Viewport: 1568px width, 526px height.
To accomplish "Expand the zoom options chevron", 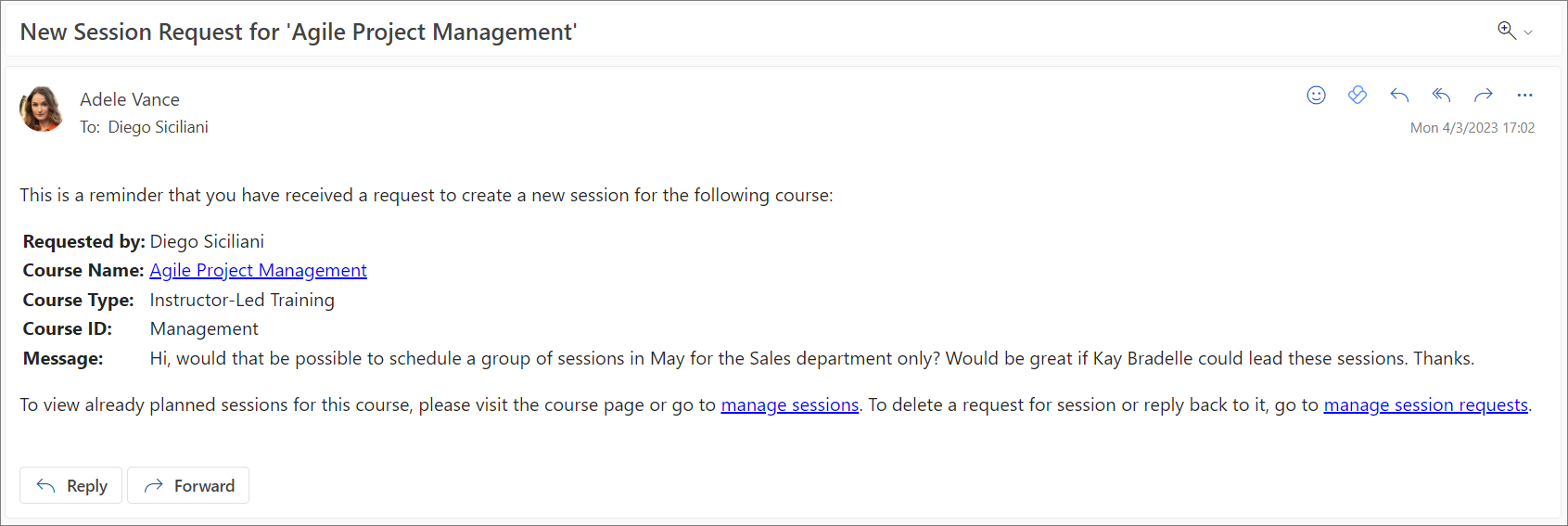I will pyautogui.click(x=1528, y=32).
